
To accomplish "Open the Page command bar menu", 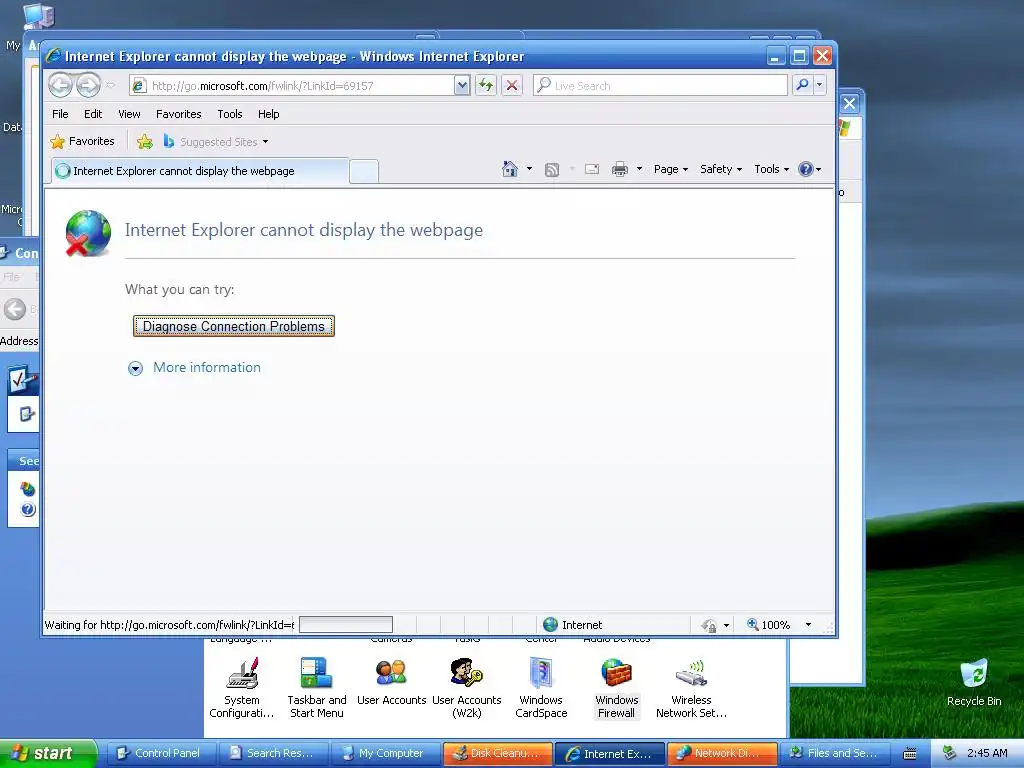I will click(671, 169).
